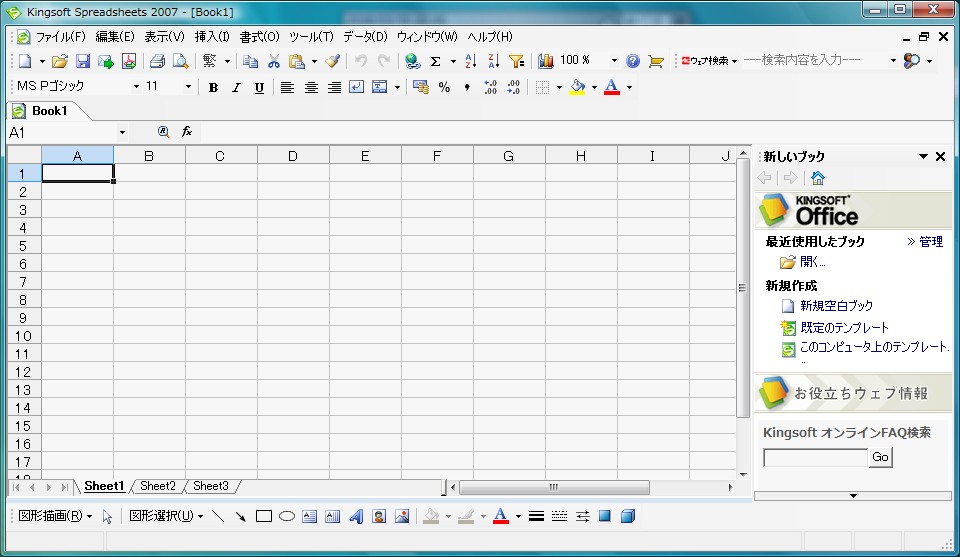Copy the selected cells
Screen dimensions: 960x557
click(250, 61)
